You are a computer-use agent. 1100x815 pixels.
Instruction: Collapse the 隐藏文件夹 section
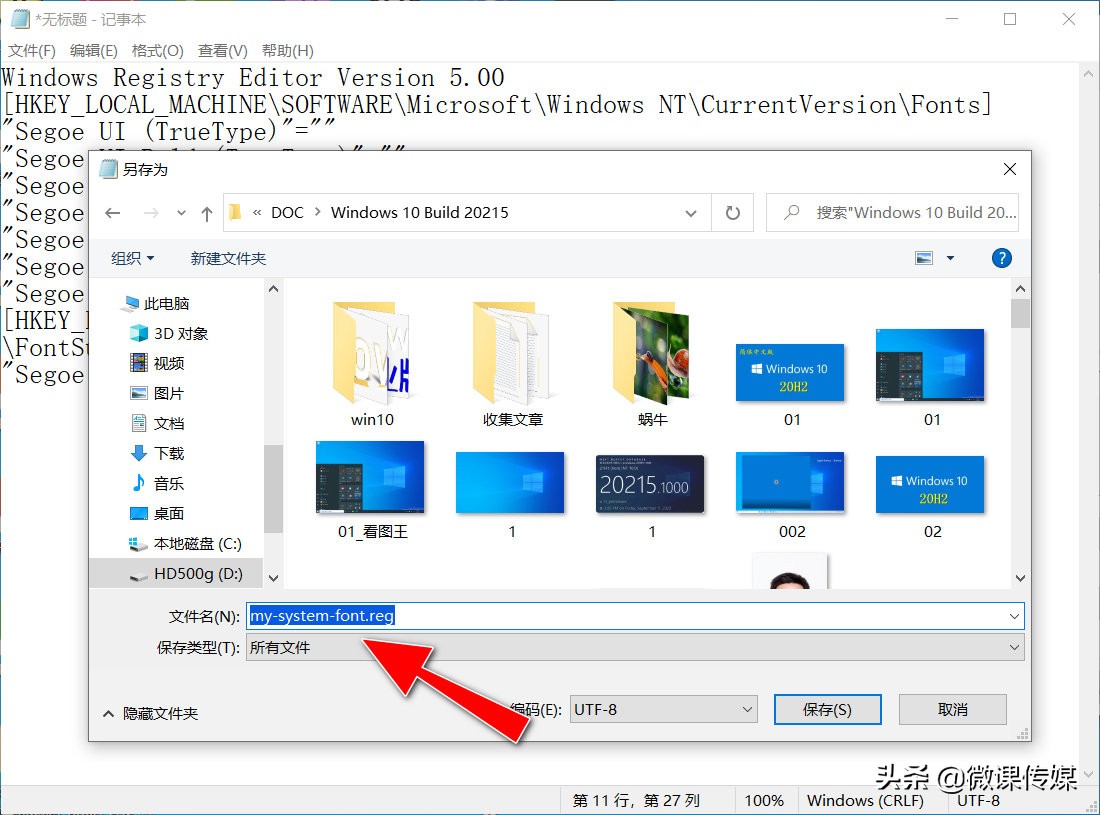(150, 713)
